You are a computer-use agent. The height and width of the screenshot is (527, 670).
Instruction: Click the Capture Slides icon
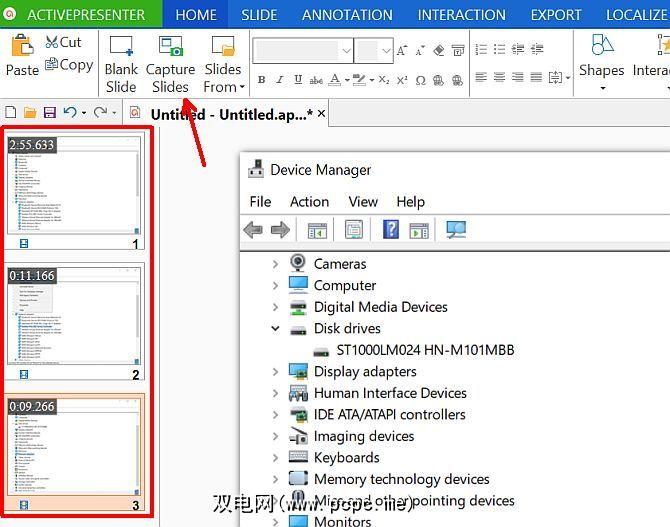click(170, 46)
